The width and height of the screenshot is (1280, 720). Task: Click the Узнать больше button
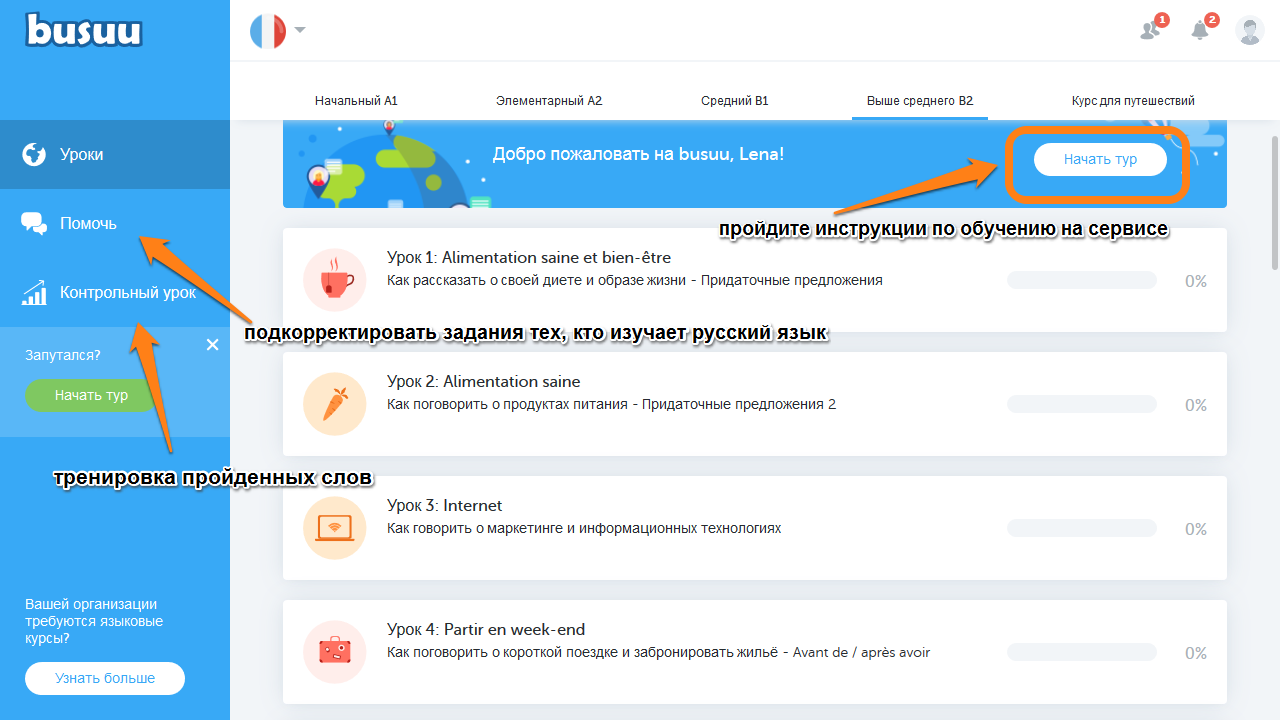(x=105, y=678)
